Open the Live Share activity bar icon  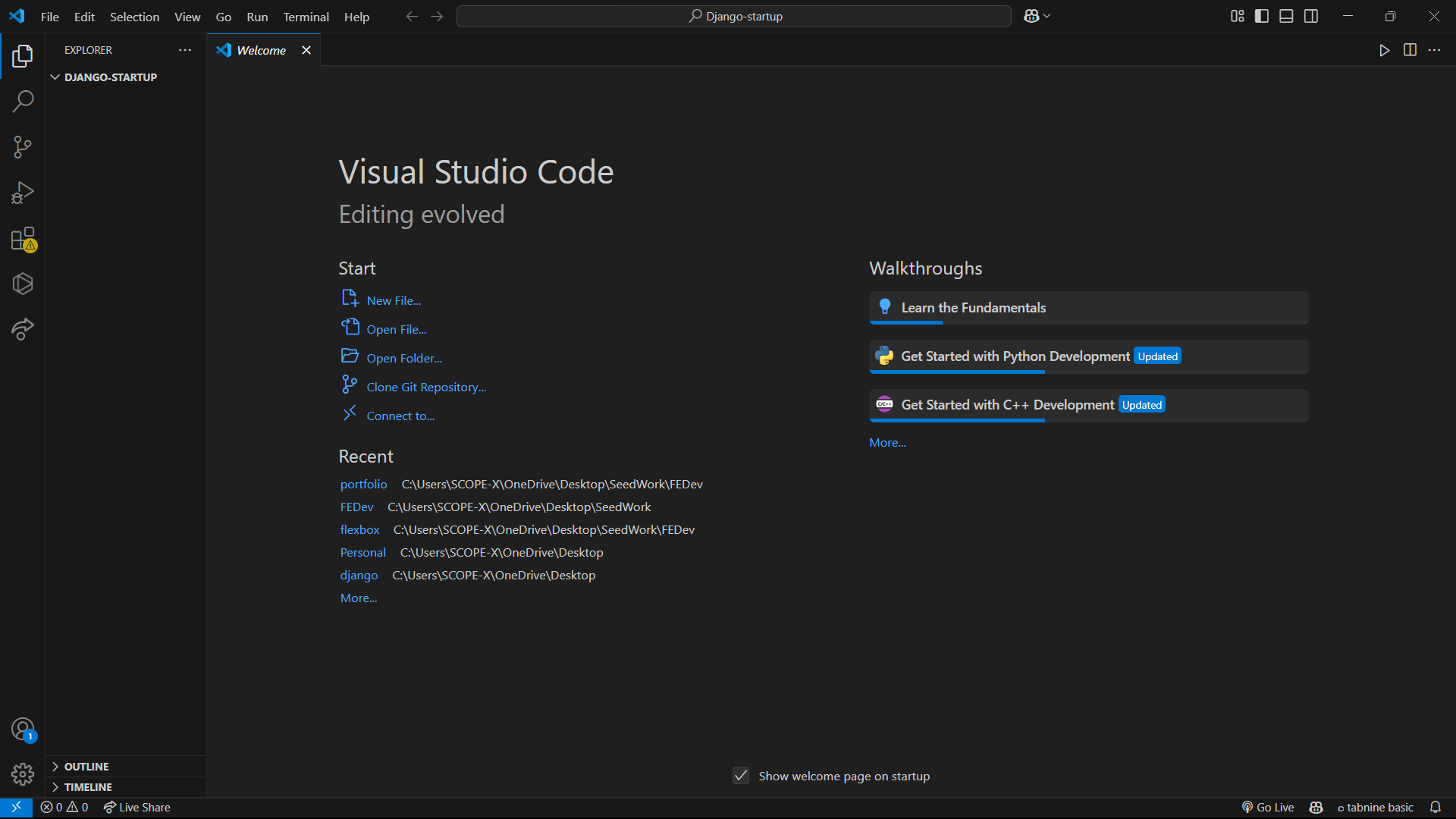coord(23,329)
